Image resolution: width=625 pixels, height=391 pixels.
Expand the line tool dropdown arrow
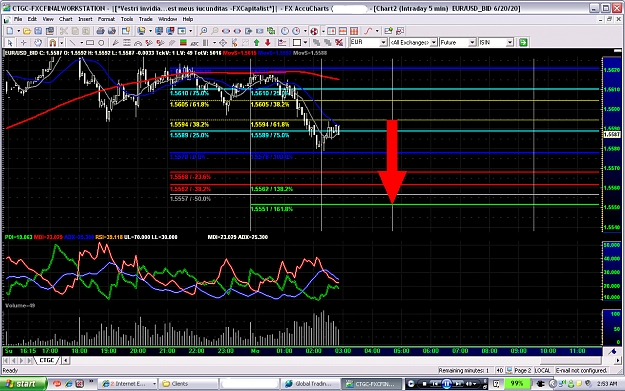pos(81,42)
